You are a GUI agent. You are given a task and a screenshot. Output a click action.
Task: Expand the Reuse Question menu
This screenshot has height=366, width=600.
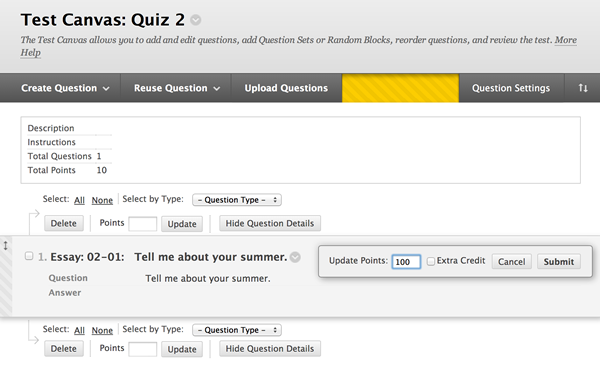tap(176, 88)
